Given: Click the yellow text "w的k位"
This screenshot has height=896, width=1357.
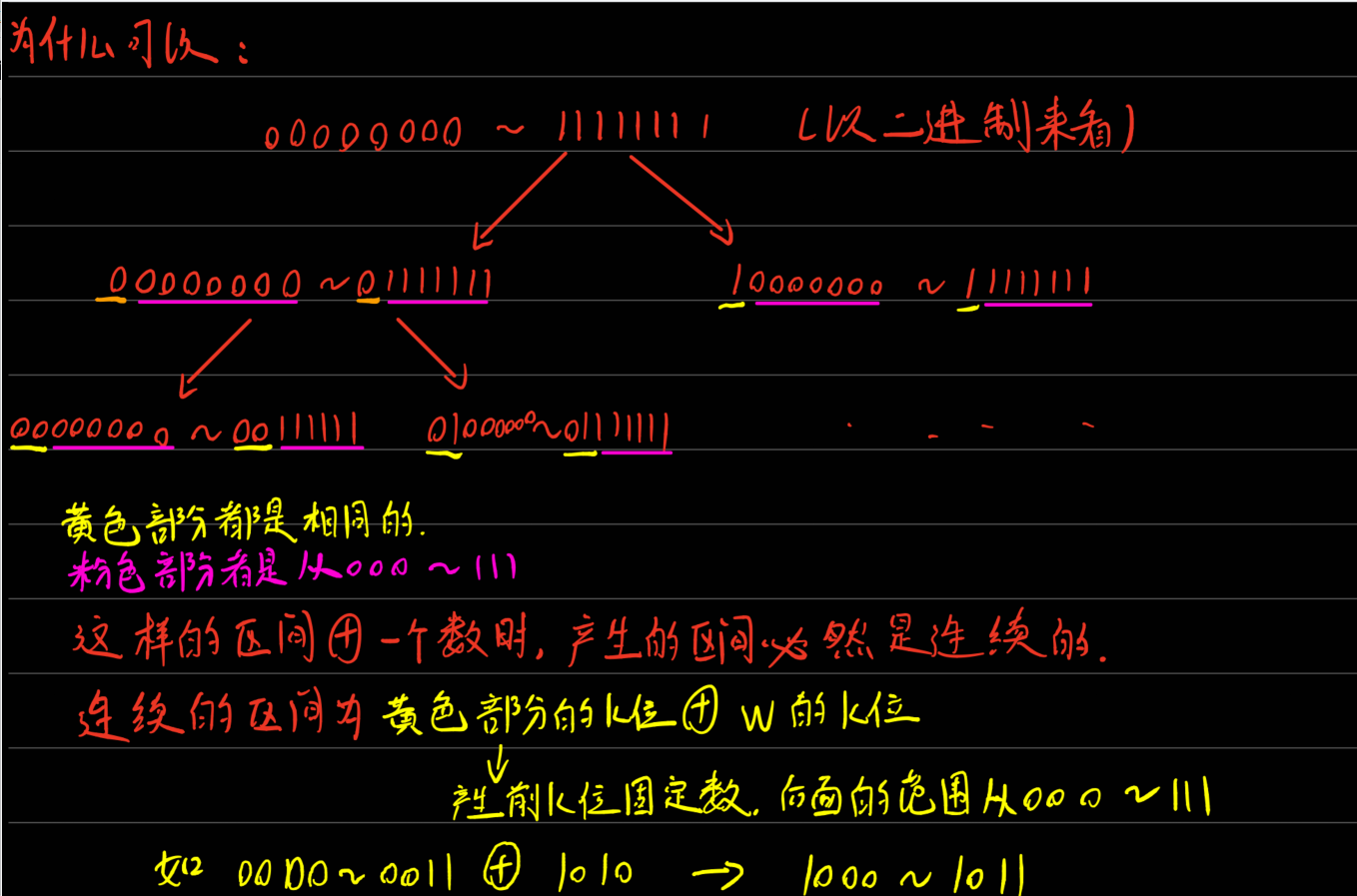Looking at the screenshot, I should point(829,712).
